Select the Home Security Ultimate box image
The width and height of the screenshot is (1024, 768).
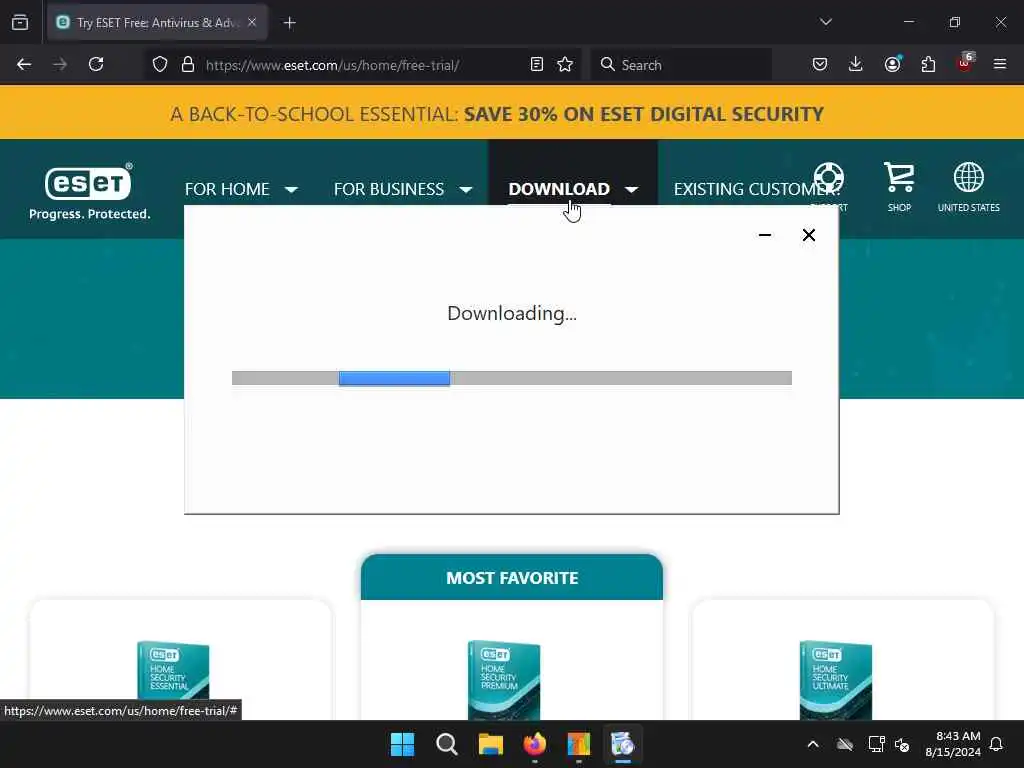tap(836, 679)
